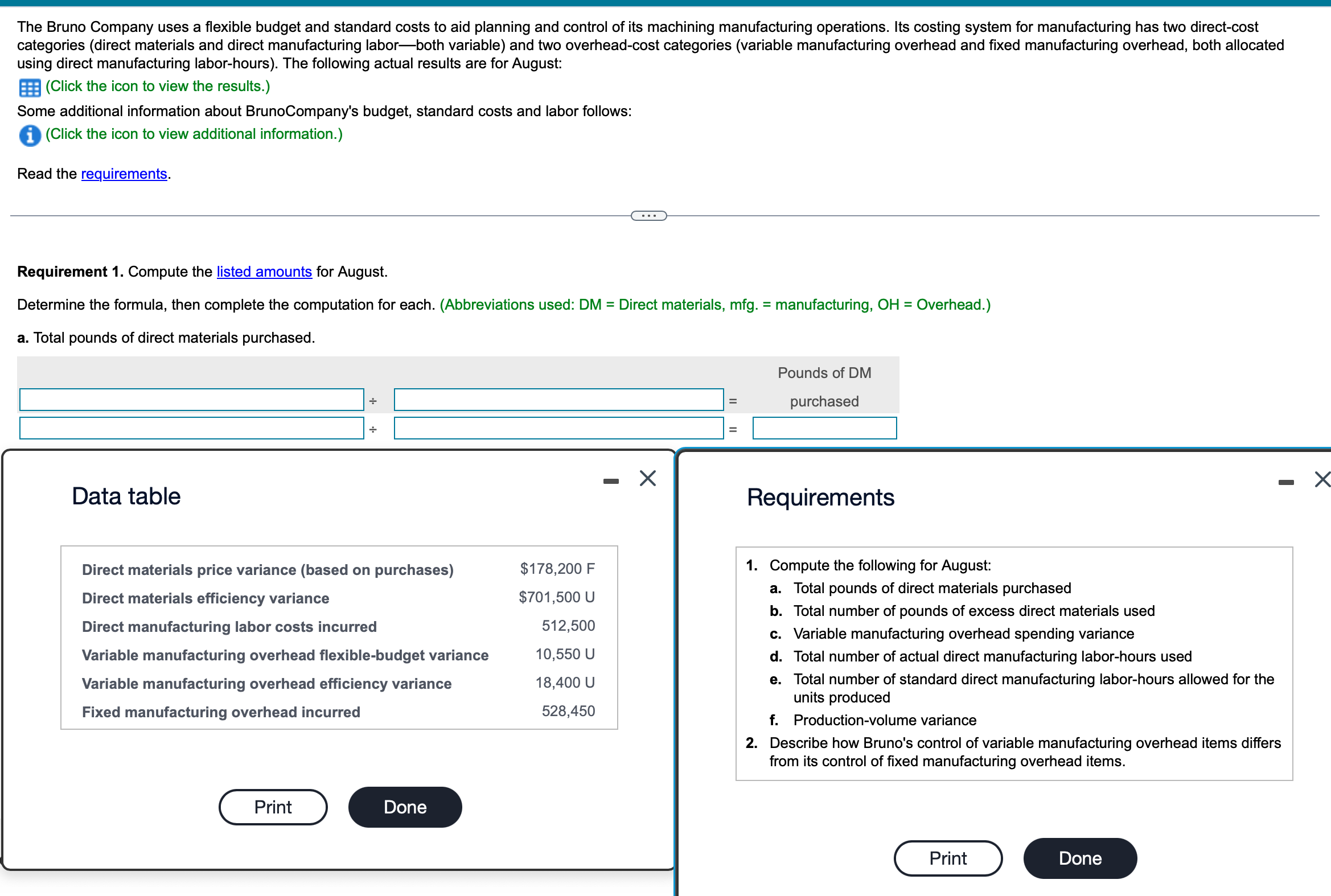Image resolution: width=1331 pixels, height=896 pixels.
Task: Click the Pounds of DM purchased answer field
Action: pyautogui.click(x=824, y=429)
